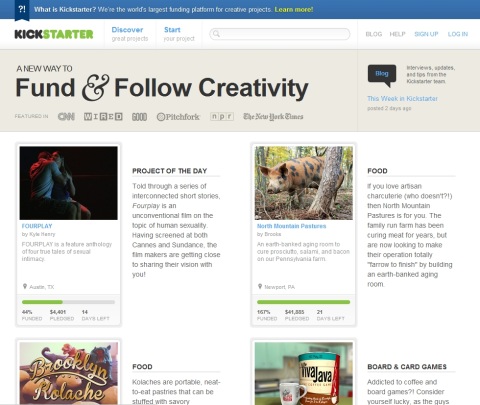The height and width of the screenshot is (405, 480).
Task: Click the Pitchfork featured logo
Action: (x=178, y=117)
